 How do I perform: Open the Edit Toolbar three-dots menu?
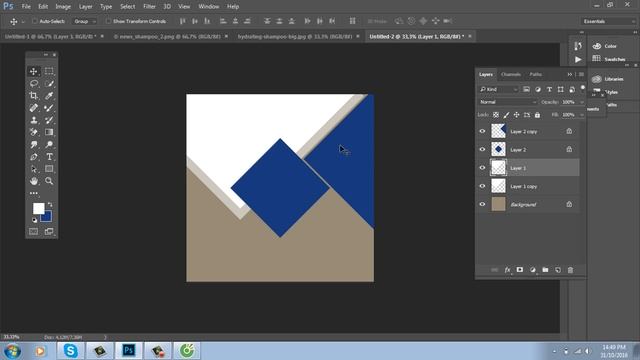[x=33, y=193]
